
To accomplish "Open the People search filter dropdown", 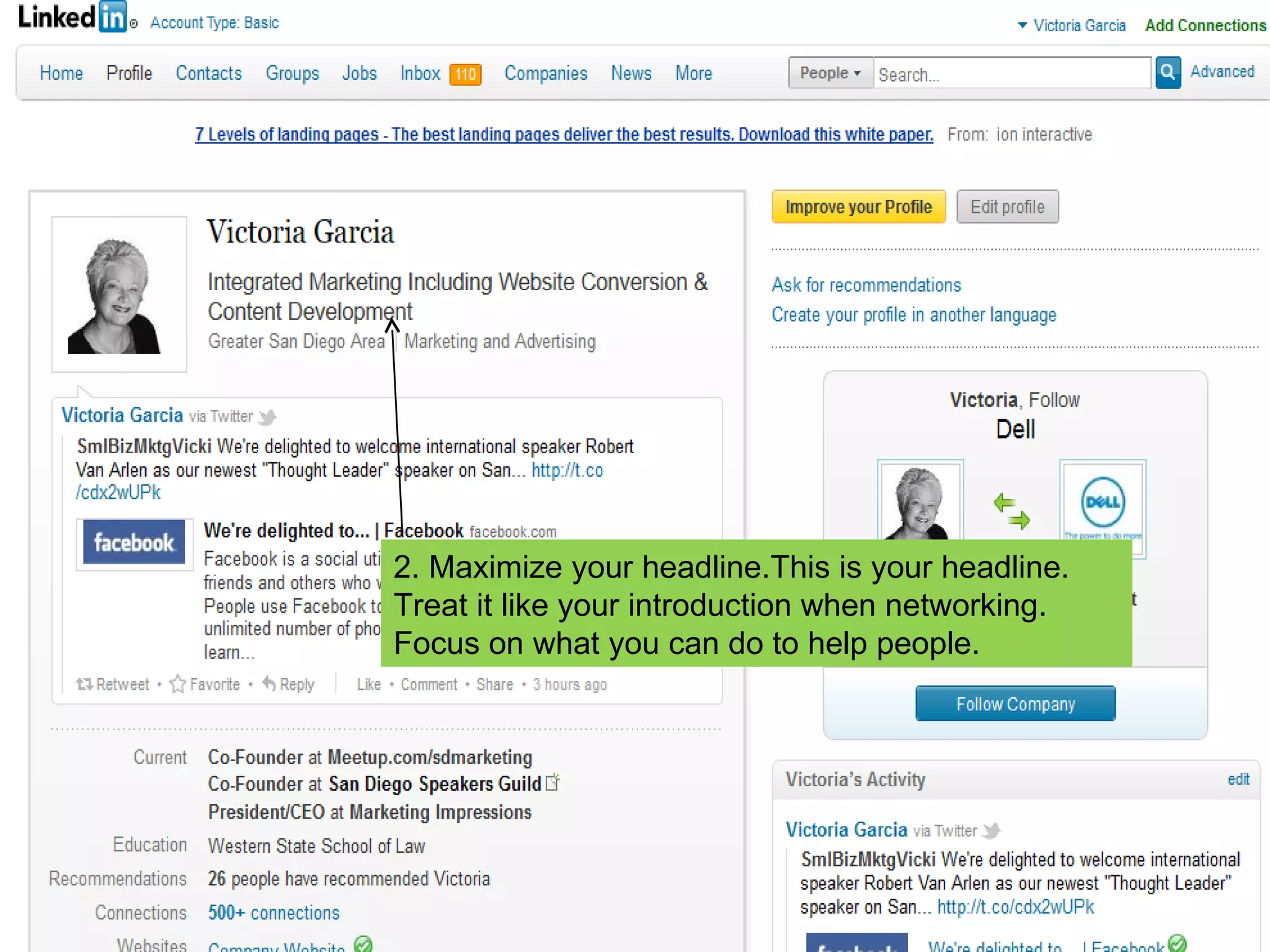I will click(x=830, y=73).
